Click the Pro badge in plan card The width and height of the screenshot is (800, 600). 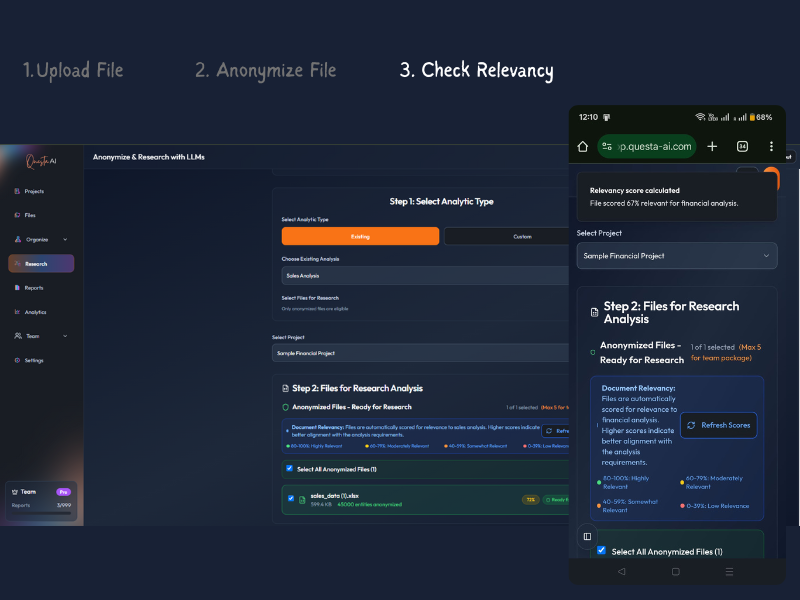(63, 492)
